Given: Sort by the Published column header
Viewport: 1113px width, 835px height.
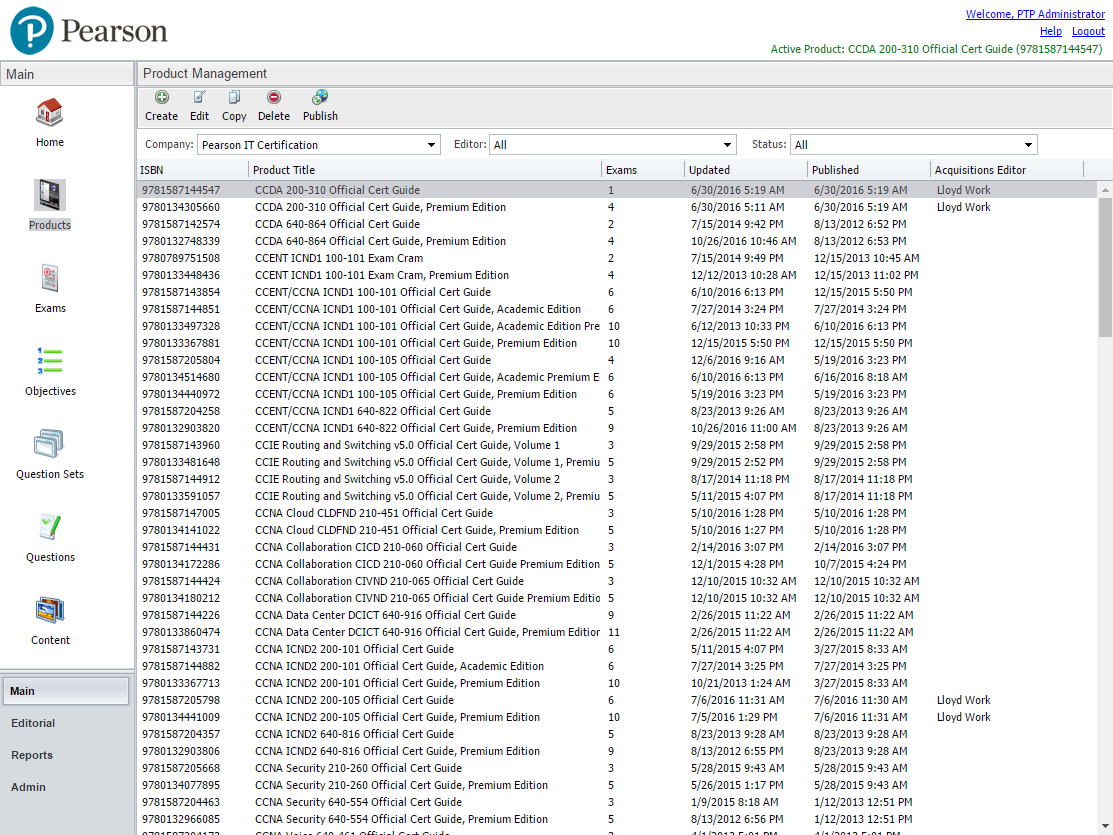Looking at the screenshot, I should coord(869,170).
